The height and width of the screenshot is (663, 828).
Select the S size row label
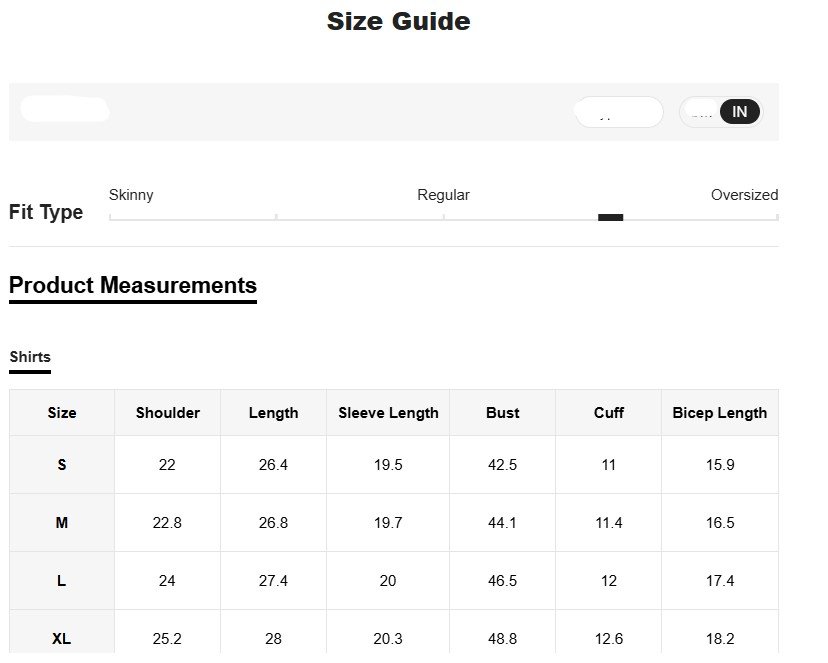click(62, 465)
